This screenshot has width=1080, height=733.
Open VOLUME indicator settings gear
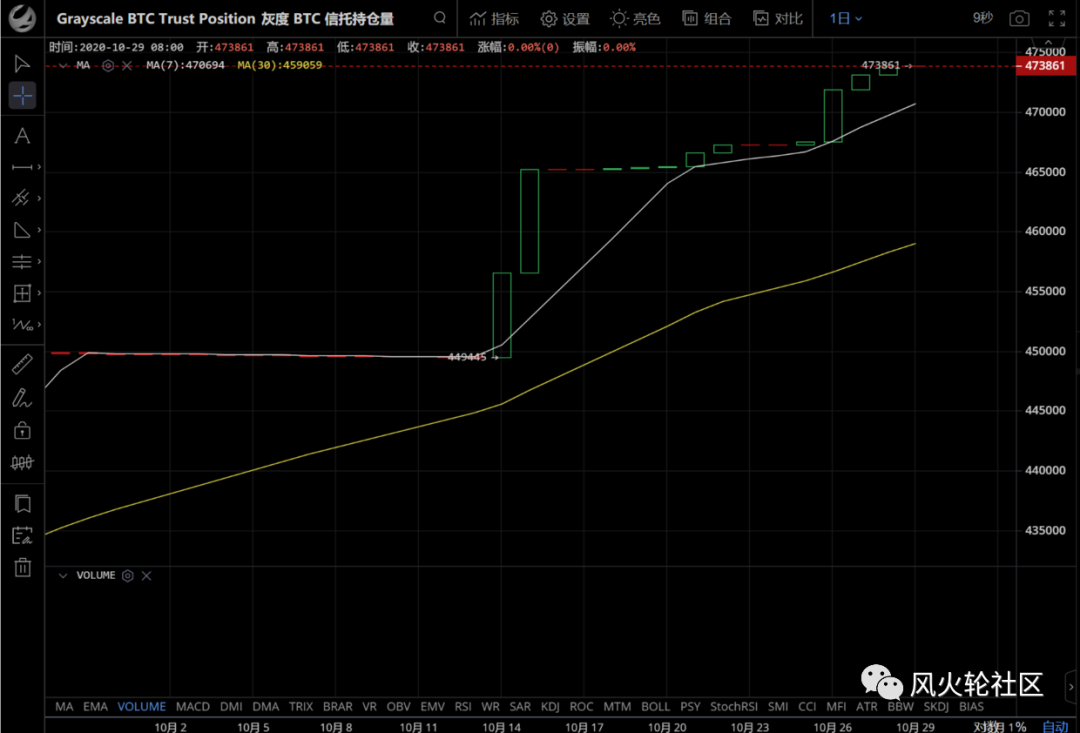coord(127,576)
